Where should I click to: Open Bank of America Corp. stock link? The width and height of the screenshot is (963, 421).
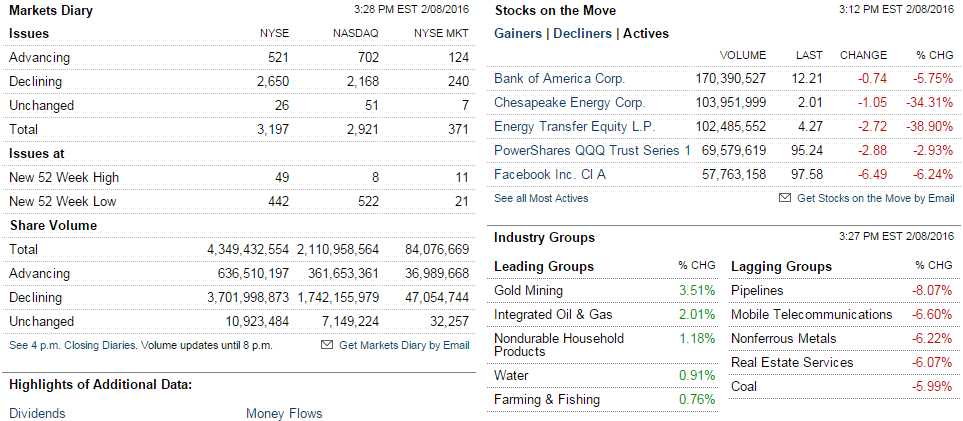click(x=559, y=78)
